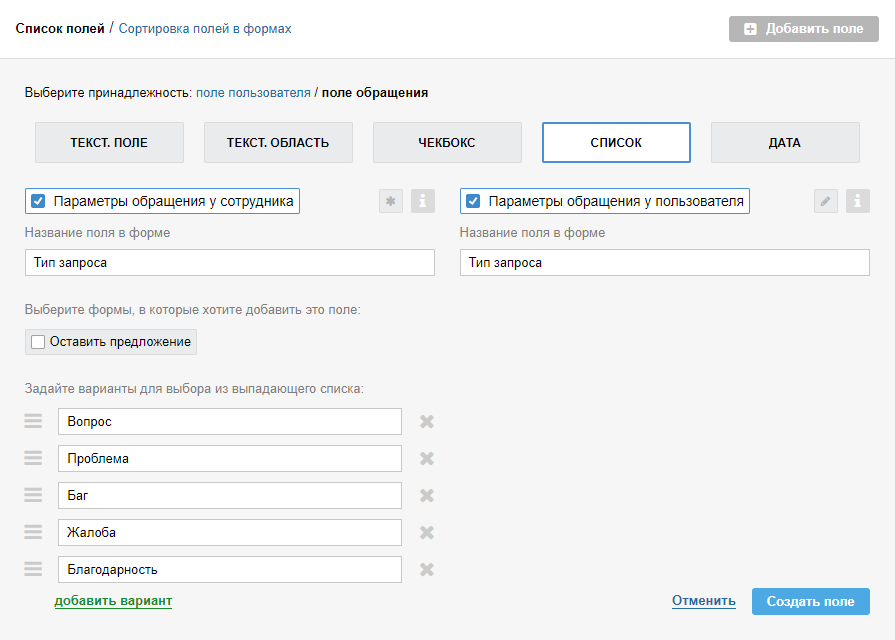Choose the 'ДАТА' field type
Image resolution: width=895 pixels, height=640 pixels.
(x=785, y=143)
